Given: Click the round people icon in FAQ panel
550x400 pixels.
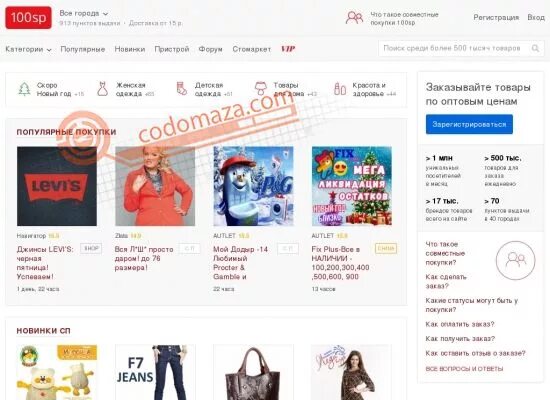Looking at the screenshot, I should pyautogui.click(x=516, y=260).
